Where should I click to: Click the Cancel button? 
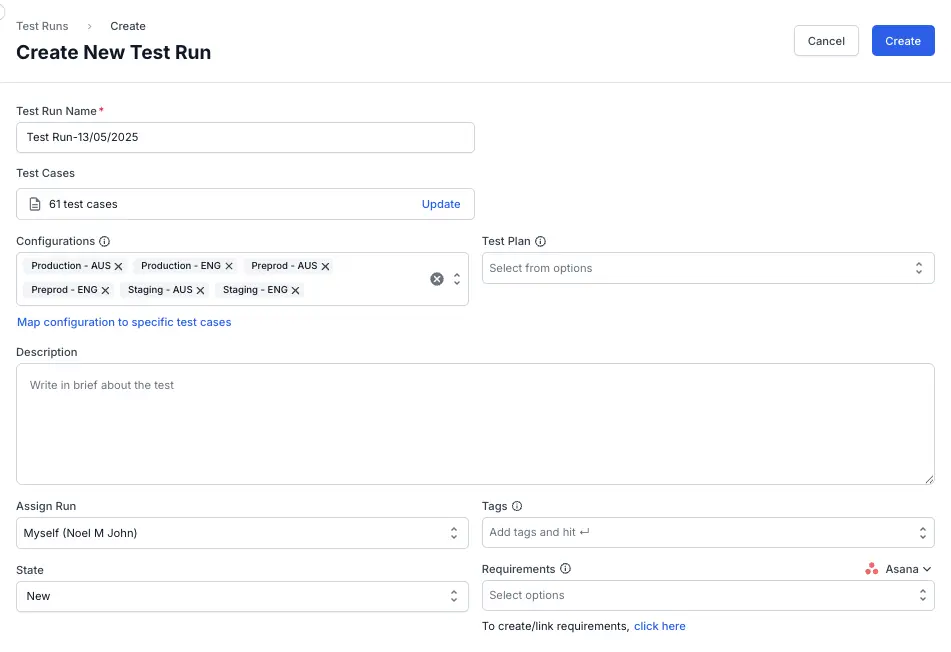click(x=826, y=40)
